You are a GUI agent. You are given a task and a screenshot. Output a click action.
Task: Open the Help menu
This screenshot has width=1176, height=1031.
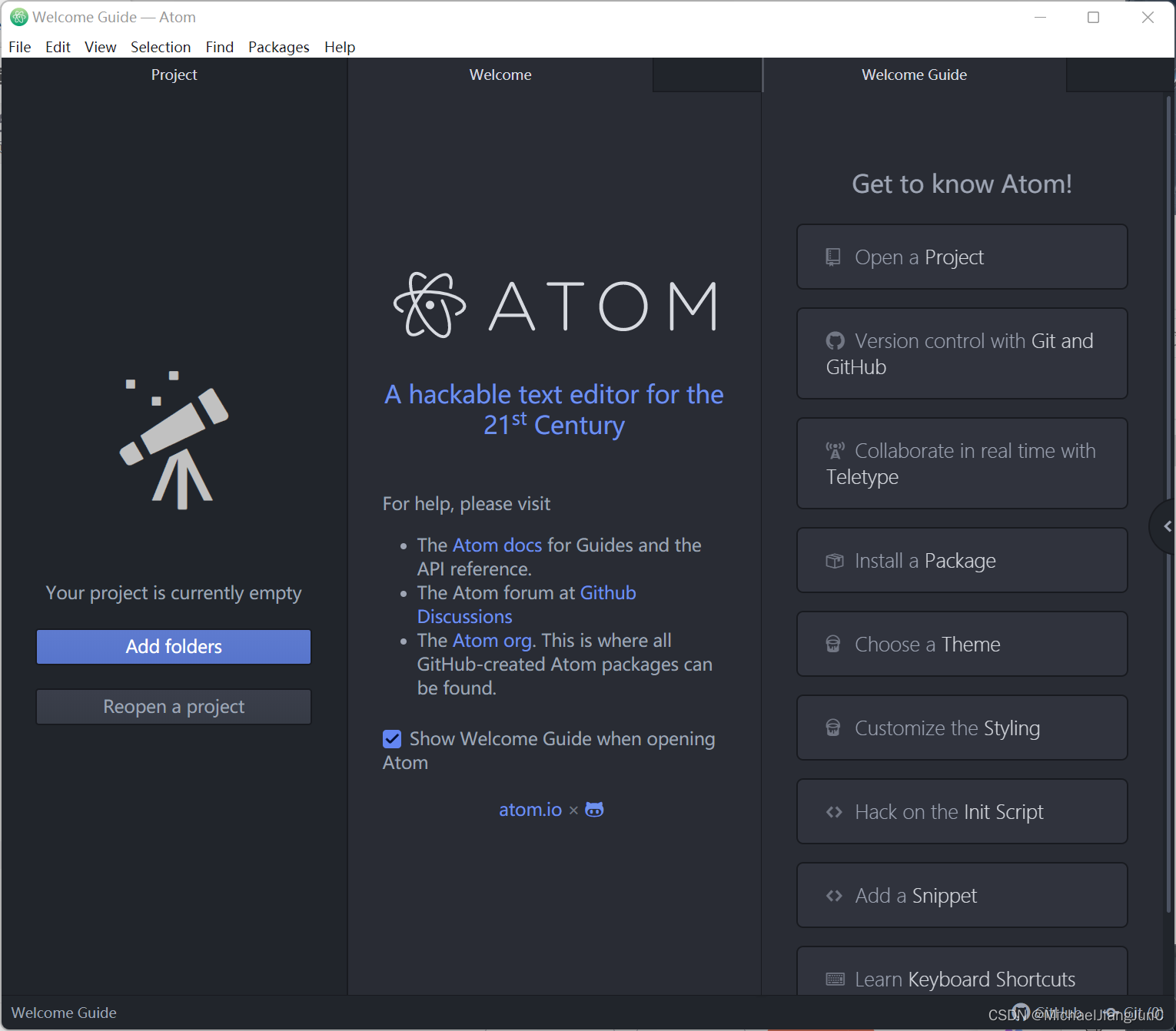pos(340,47)
